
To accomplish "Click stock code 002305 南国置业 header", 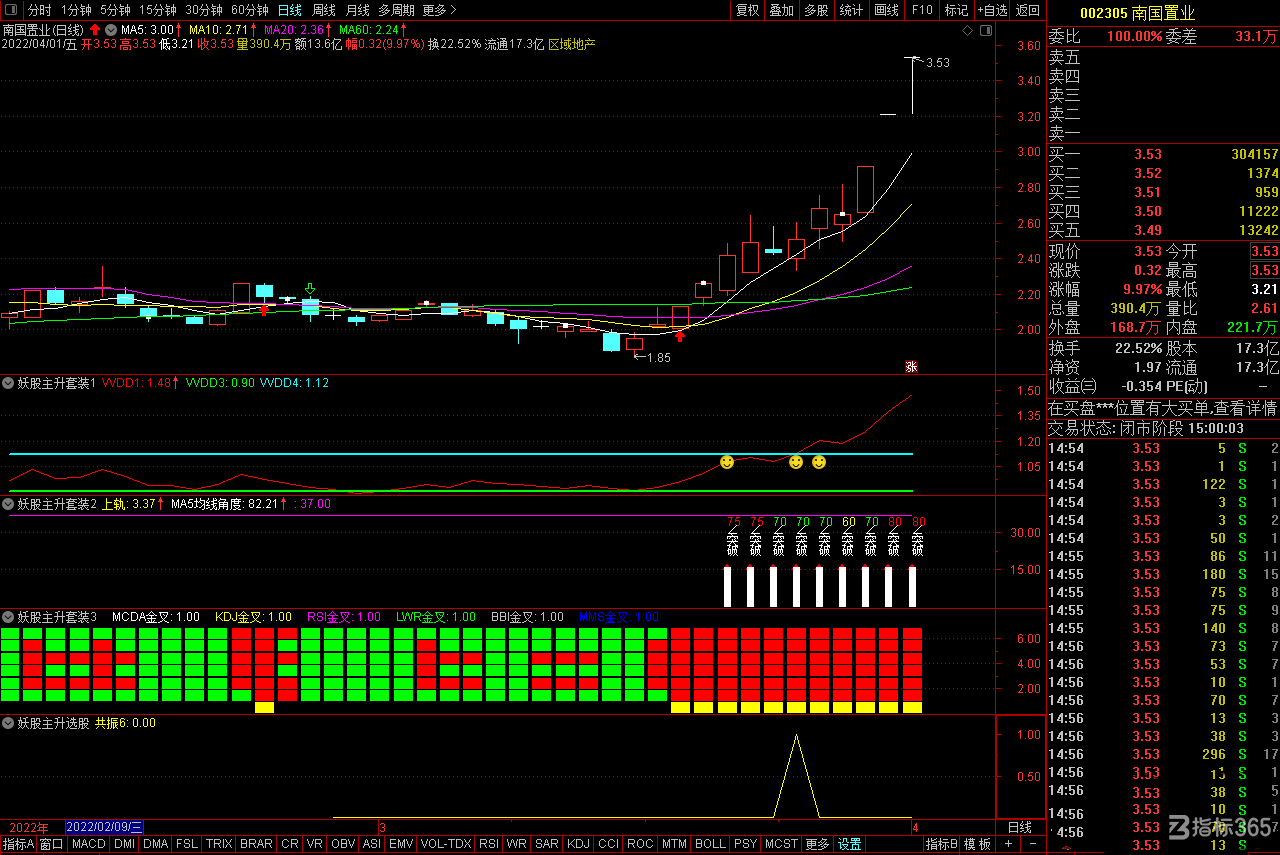I will point(1137,13).
